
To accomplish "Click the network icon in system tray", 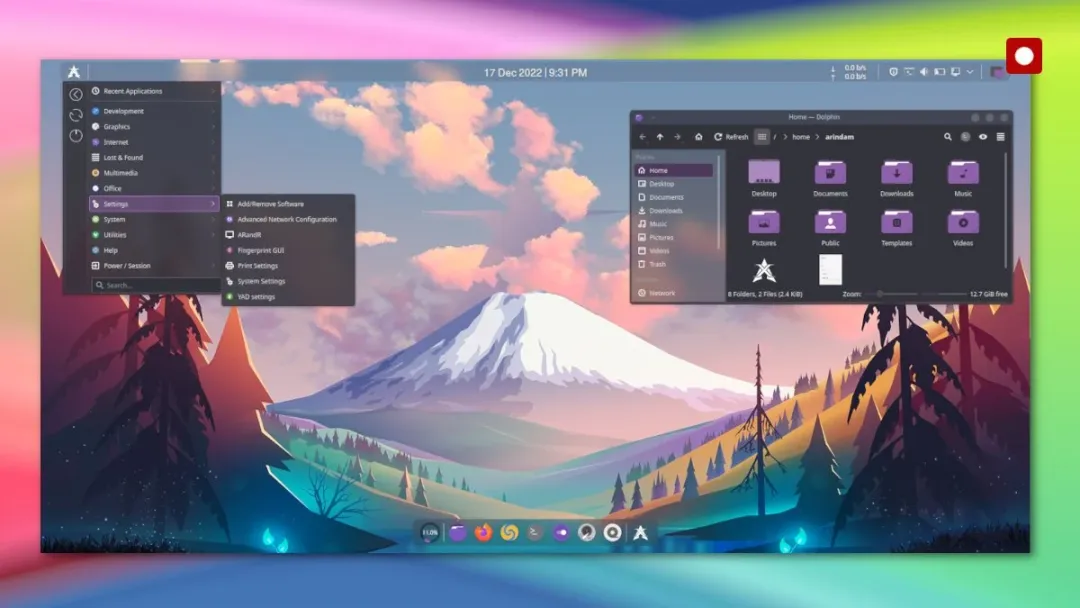I will click(909, 72).
